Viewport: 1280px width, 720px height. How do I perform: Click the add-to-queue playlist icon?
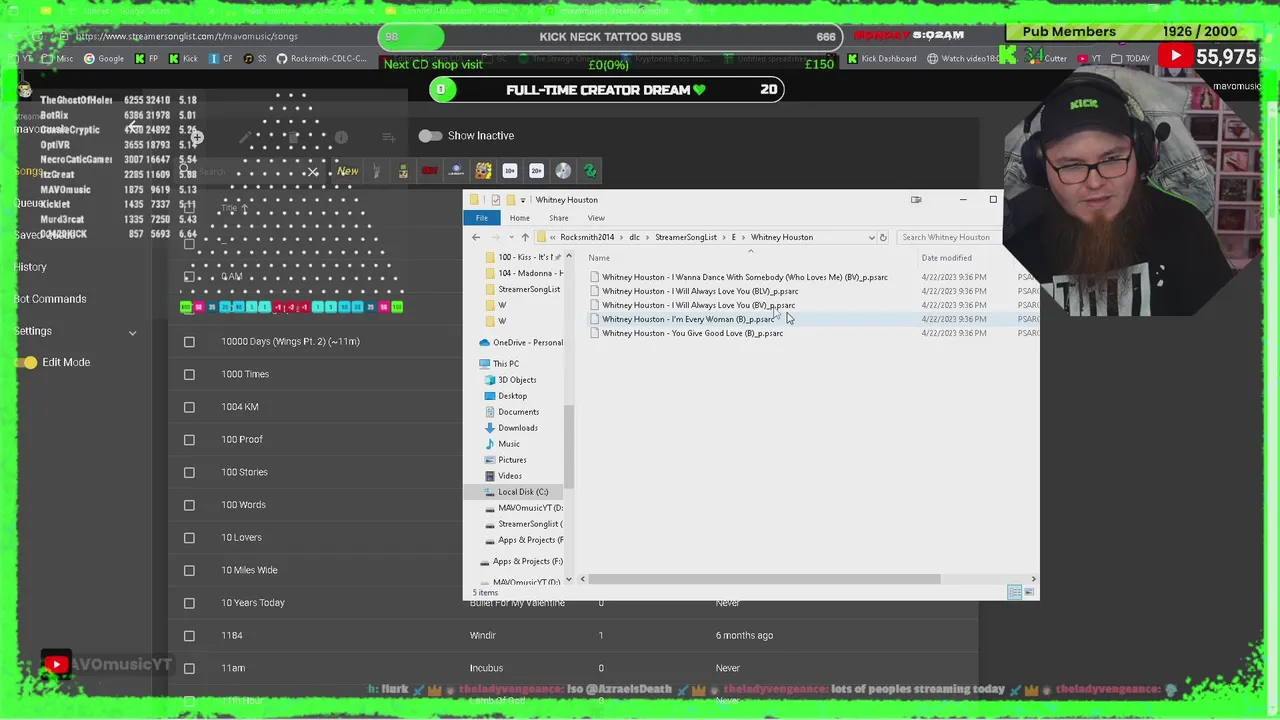click(x=389, y=137)
